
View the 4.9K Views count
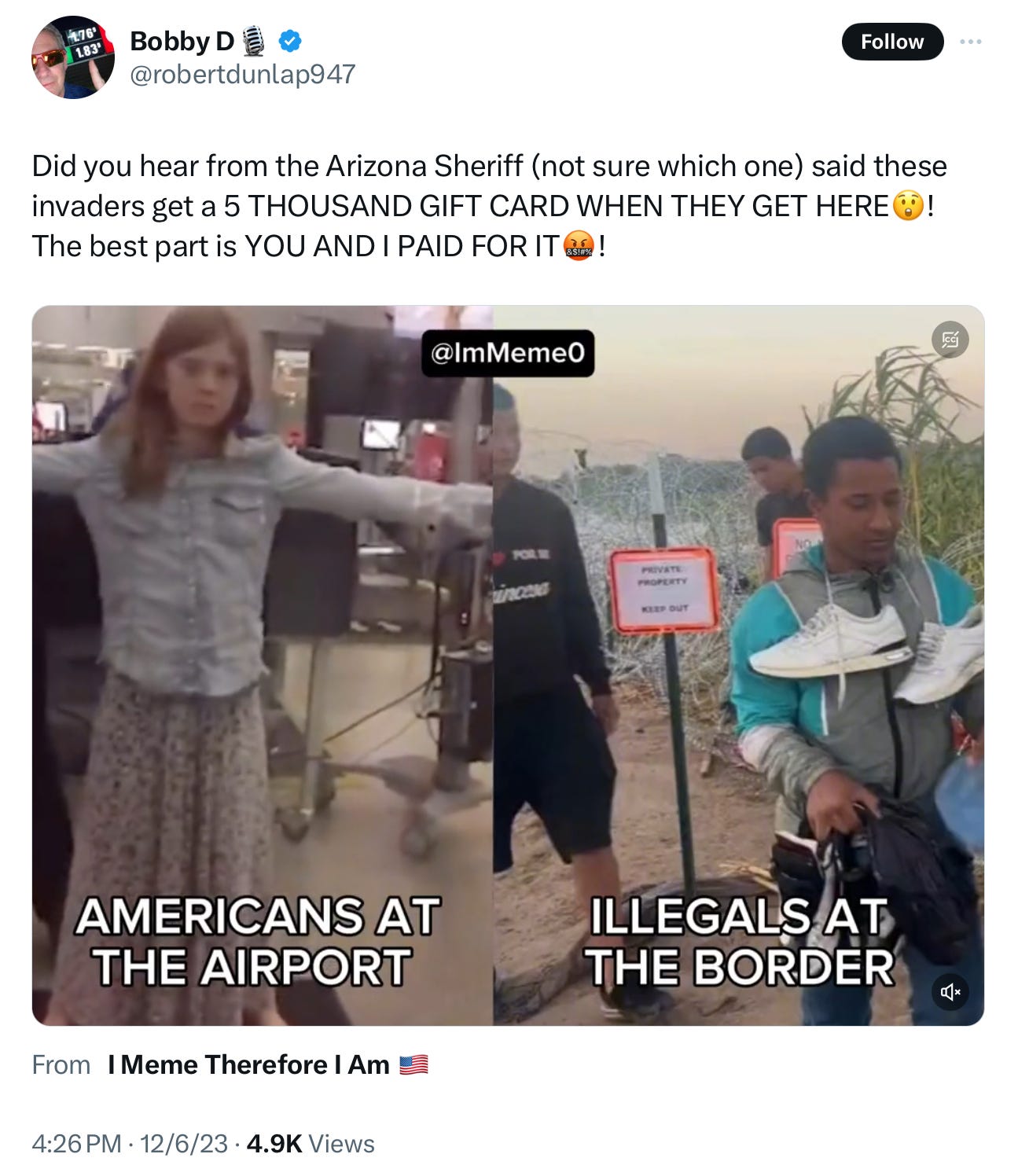click(311, 1143)
